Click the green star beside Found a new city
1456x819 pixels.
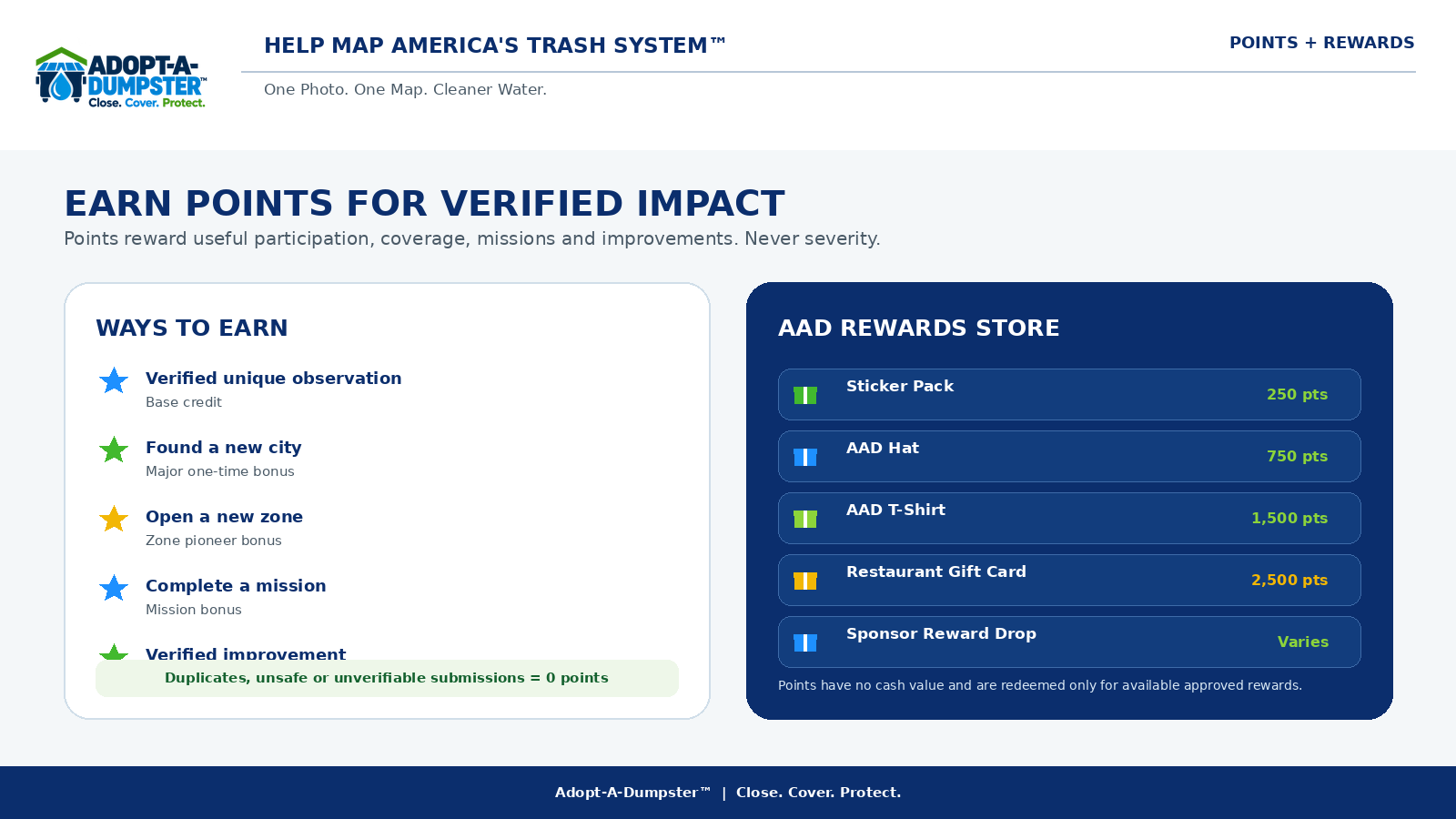coord(114,450)
